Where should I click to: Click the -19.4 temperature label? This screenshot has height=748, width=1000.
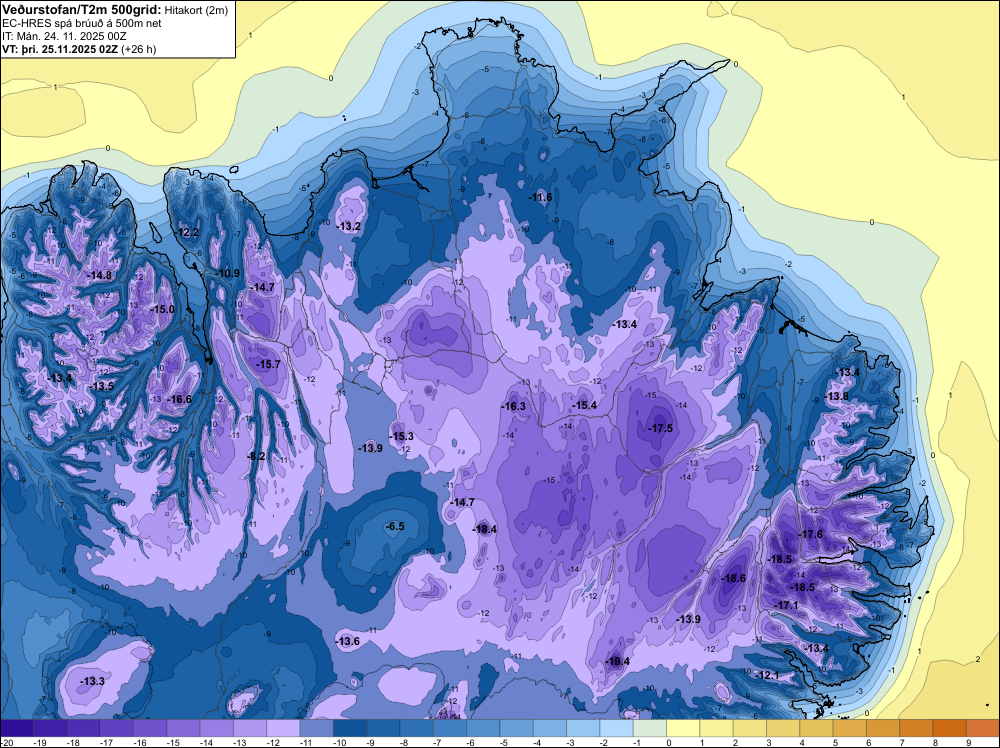pos(617,661)
